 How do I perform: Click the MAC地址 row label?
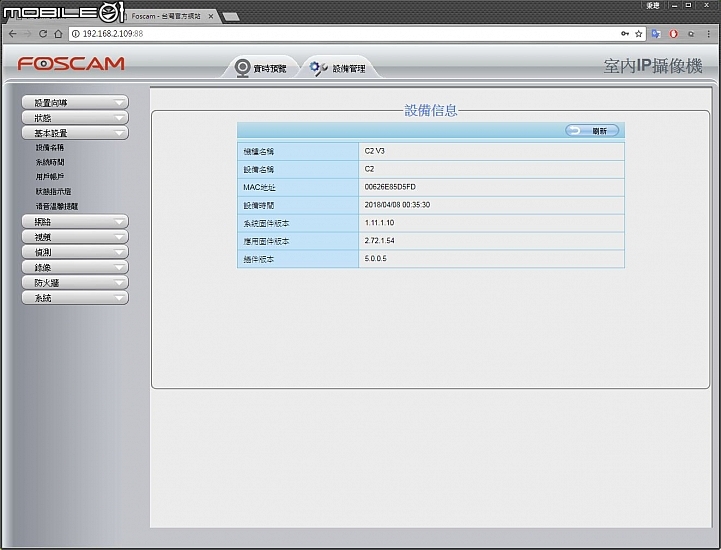tap(259, 187)
